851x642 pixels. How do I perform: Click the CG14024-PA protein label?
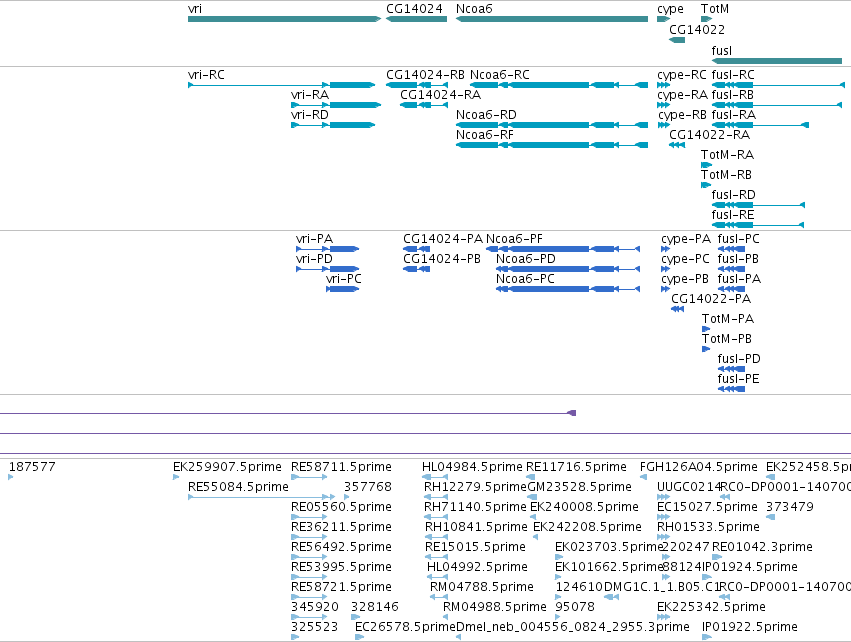(443, 239)
